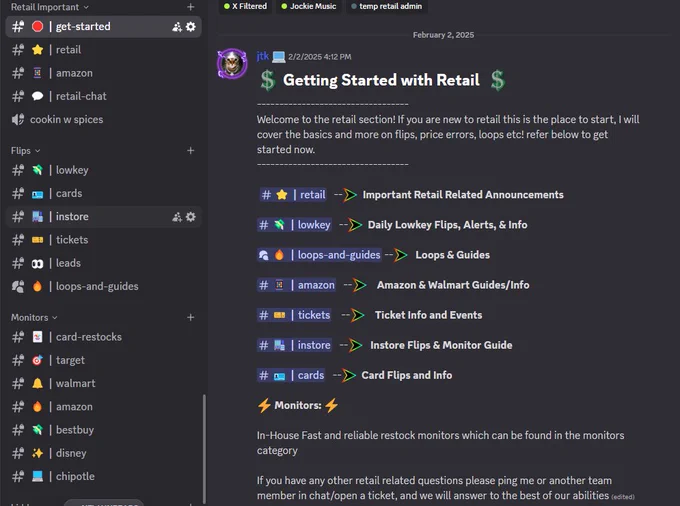Screen dimensions: 680x506
Task: Add channel to Retail Important category
Action: (190, 7)
